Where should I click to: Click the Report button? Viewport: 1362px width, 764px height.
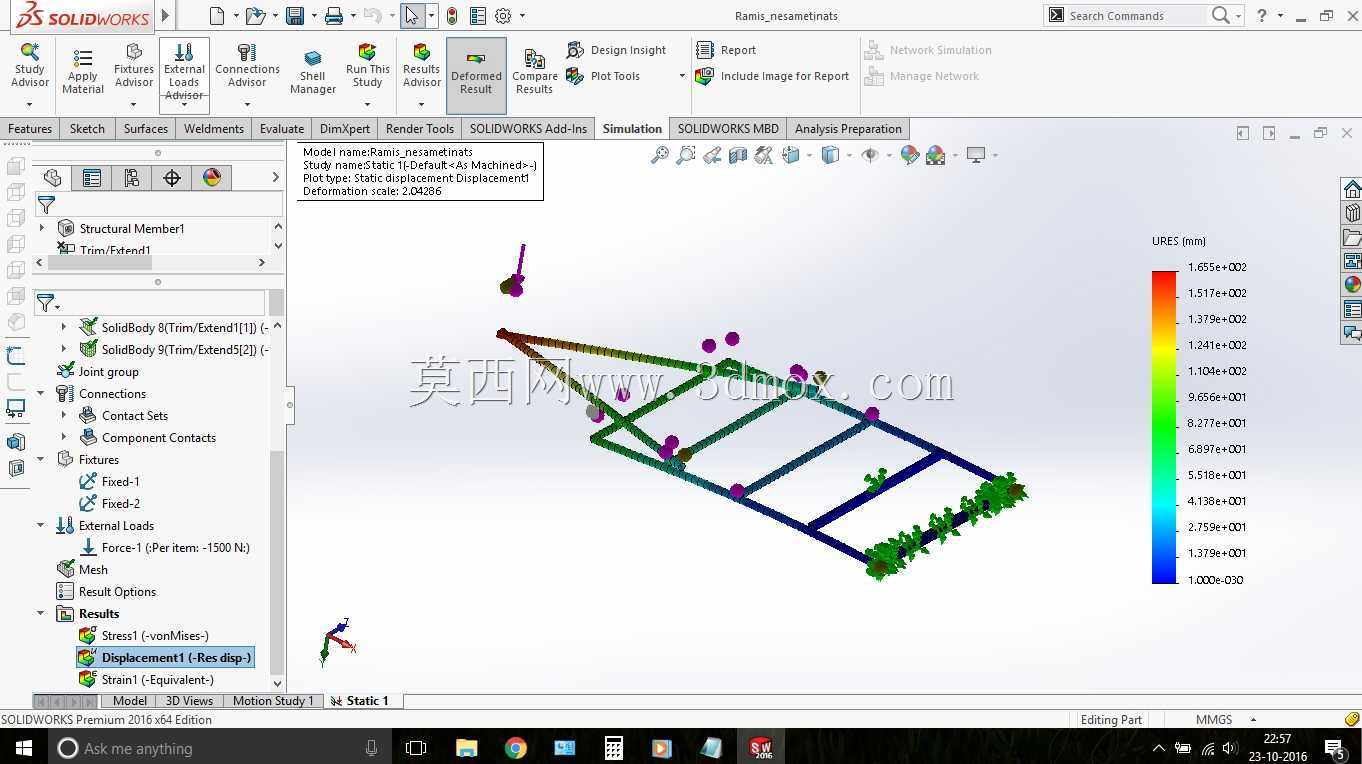[727, 50]
